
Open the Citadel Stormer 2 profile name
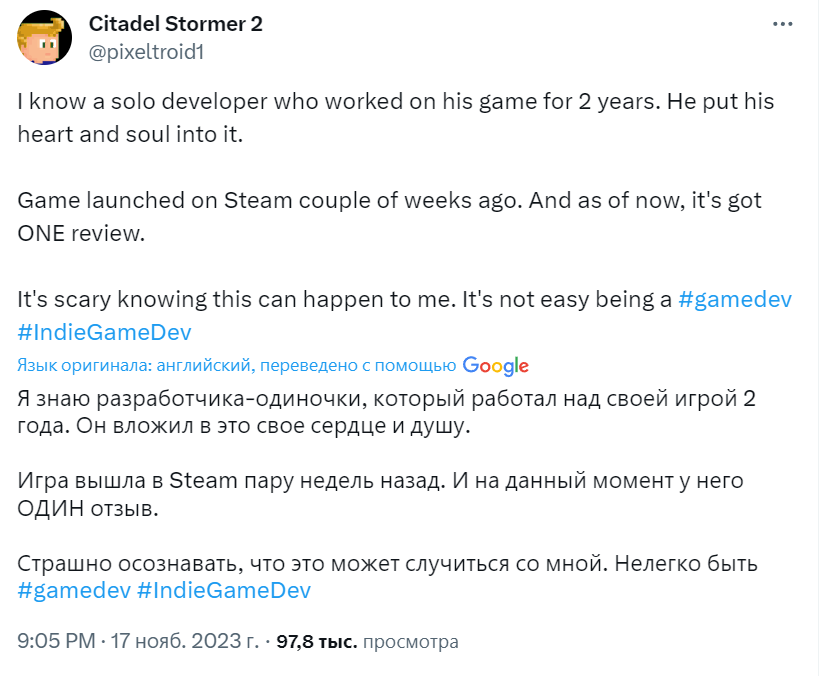(176, 25)
